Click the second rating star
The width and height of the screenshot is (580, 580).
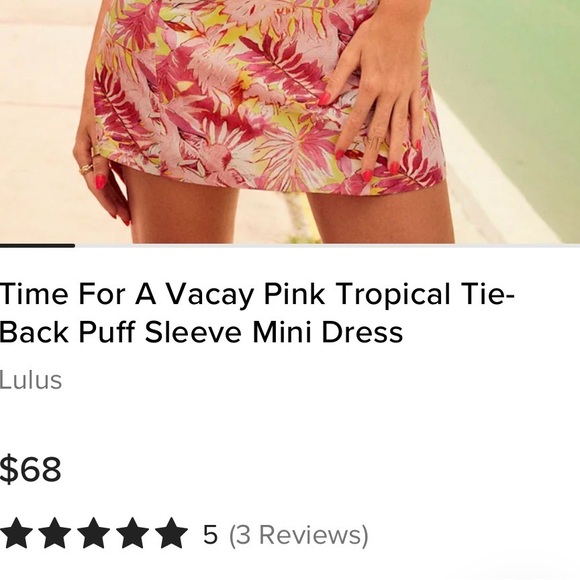pyautogui.click(x=54, y=533)
